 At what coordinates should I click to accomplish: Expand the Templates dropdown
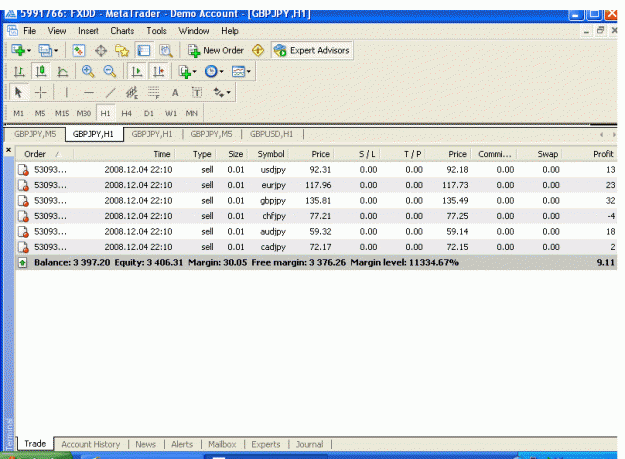click(248, 72)
